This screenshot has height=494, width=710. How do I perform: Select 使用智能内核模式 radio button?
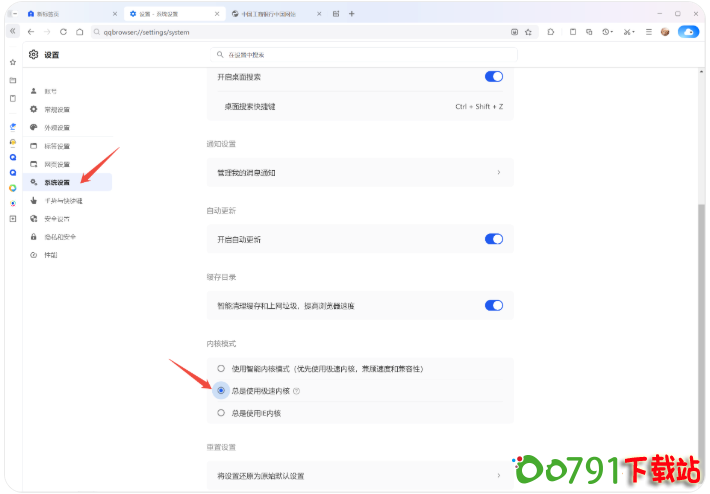(221, 368)
